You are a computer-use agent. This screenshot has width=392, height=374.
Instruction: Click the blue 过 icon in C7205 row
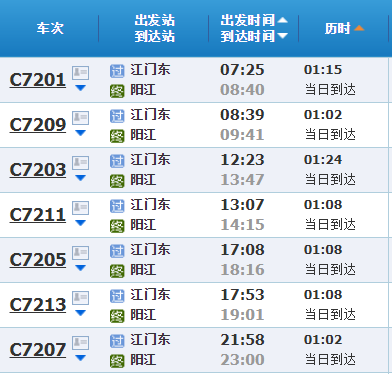[x=117, y=251]
